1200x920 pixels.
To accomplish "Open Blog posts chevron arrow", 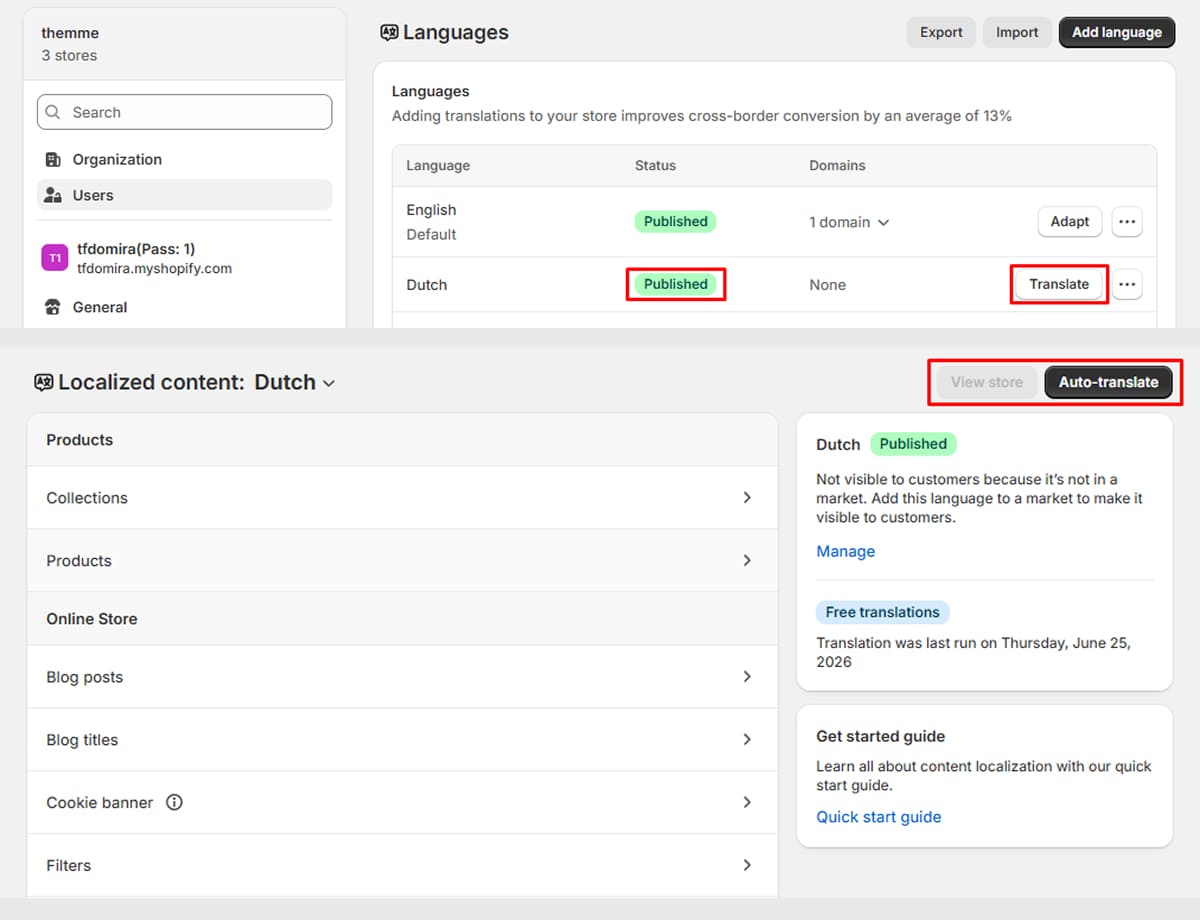I will [747, 676].
